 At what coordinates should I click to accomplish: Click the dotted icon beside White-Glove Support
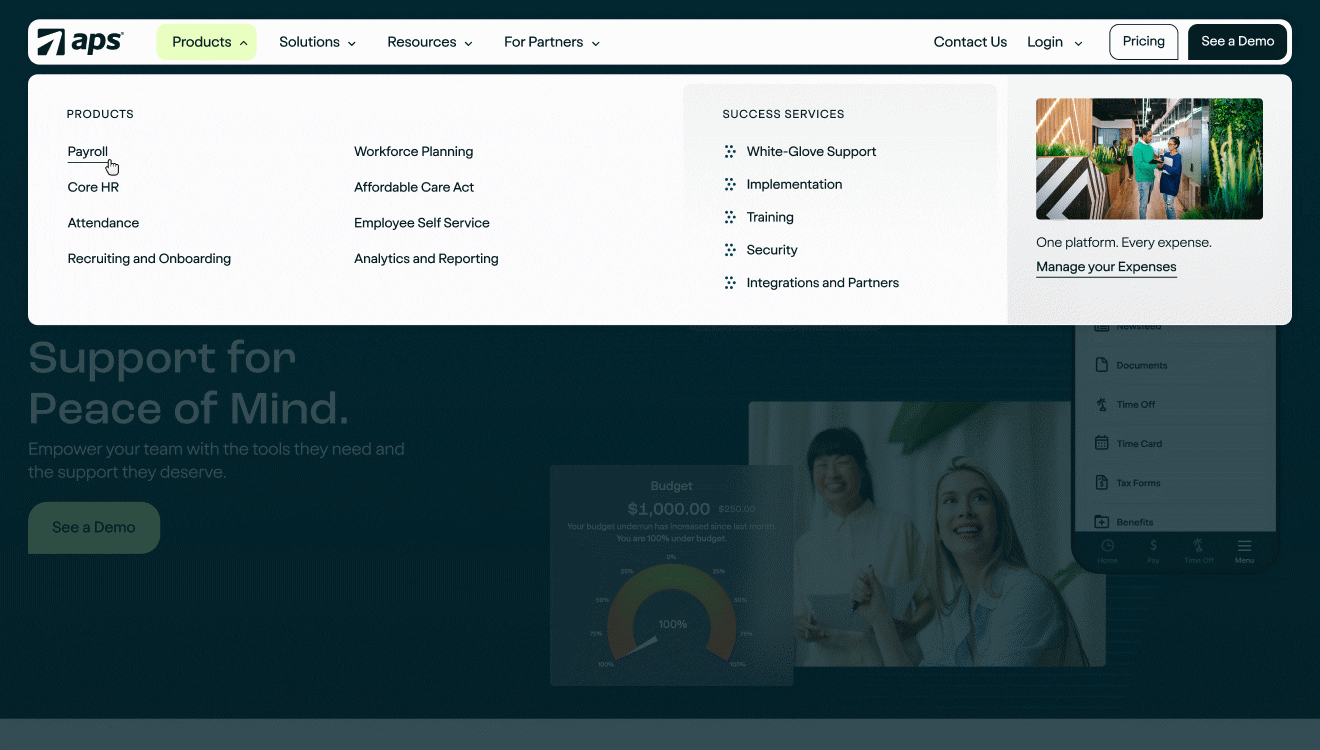click(x=730, y=152)
